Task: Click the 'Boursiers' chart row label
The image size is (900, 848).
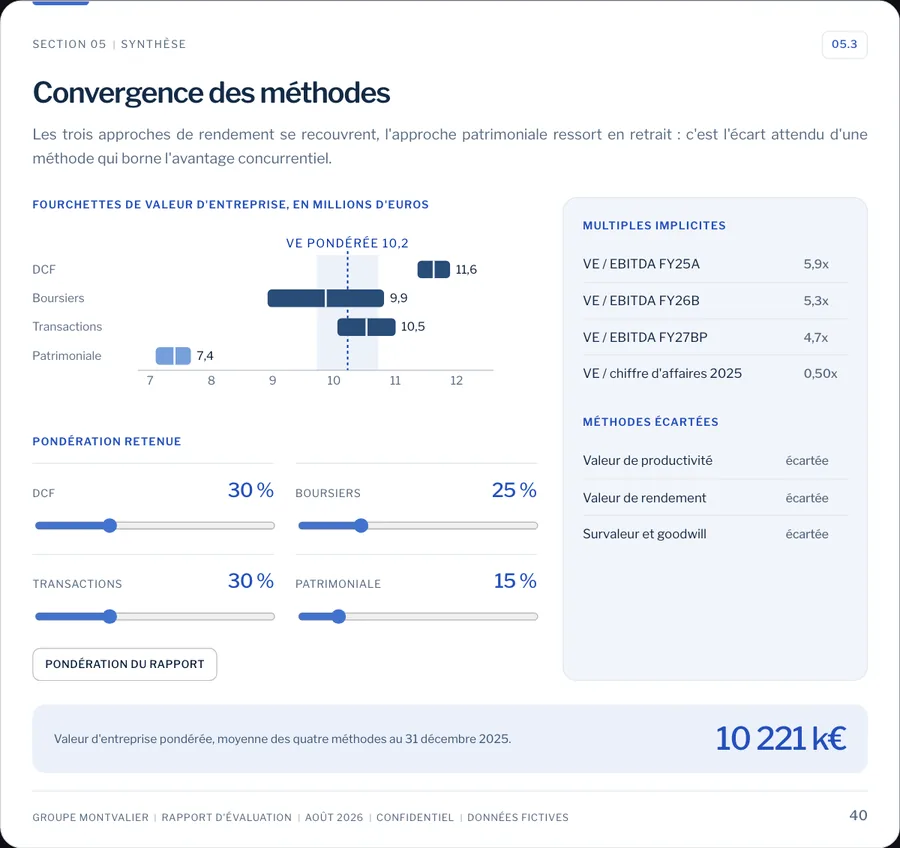Action: tap(58, 298)
